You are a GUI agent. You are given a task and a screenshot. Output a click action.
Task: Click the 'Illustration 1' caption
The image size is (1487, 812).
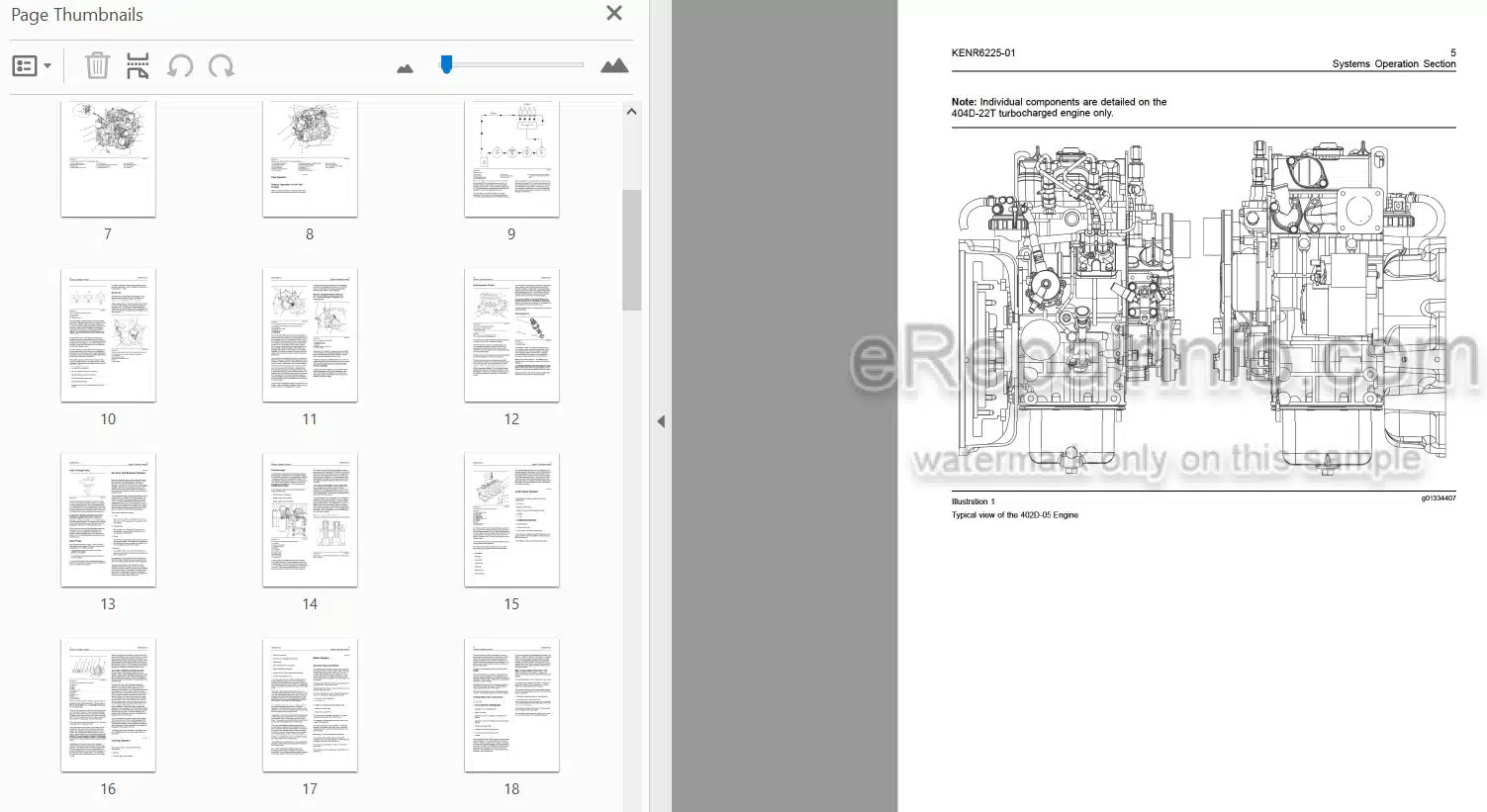(x=974, y=501)
